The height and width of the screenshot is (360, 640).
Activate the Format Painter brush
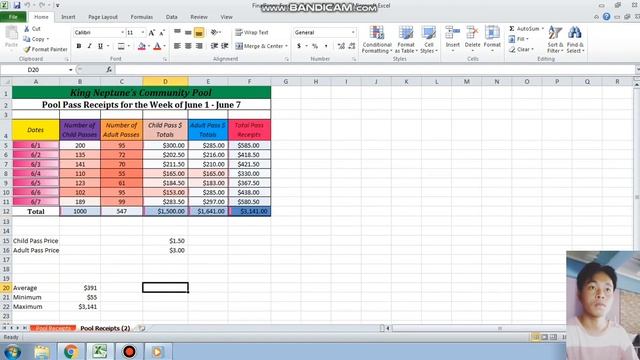[x=45, y=49]
